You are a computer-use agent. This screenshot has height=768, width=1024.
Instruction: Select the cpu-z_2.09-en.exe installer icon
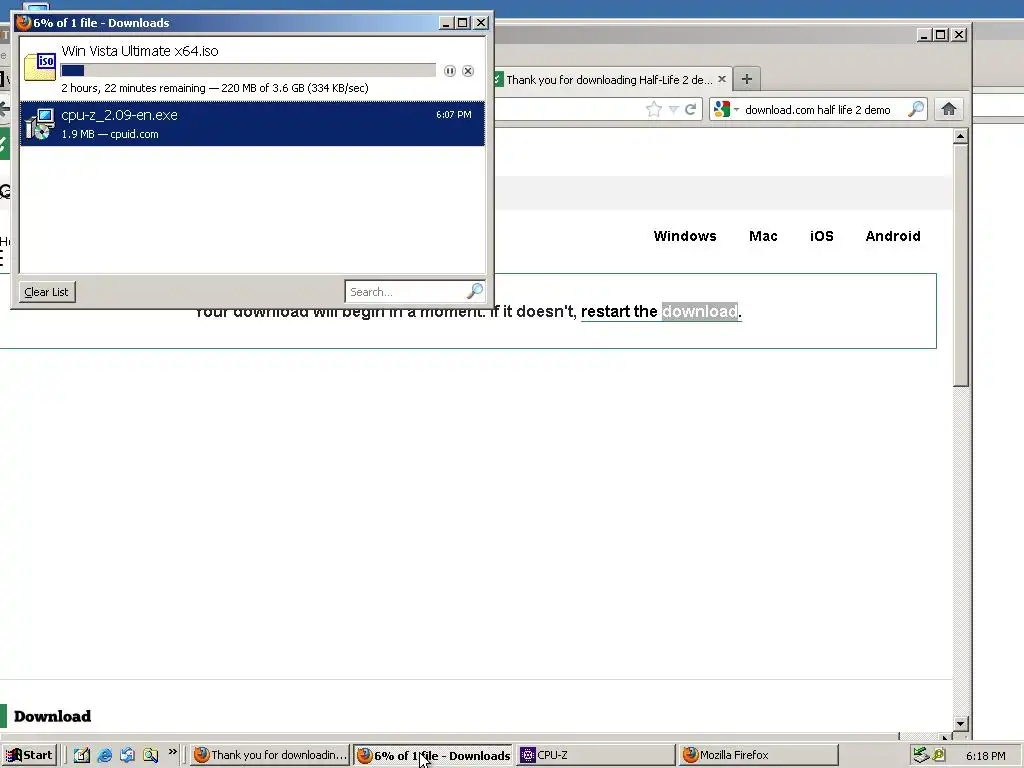(x=39, y=124)
